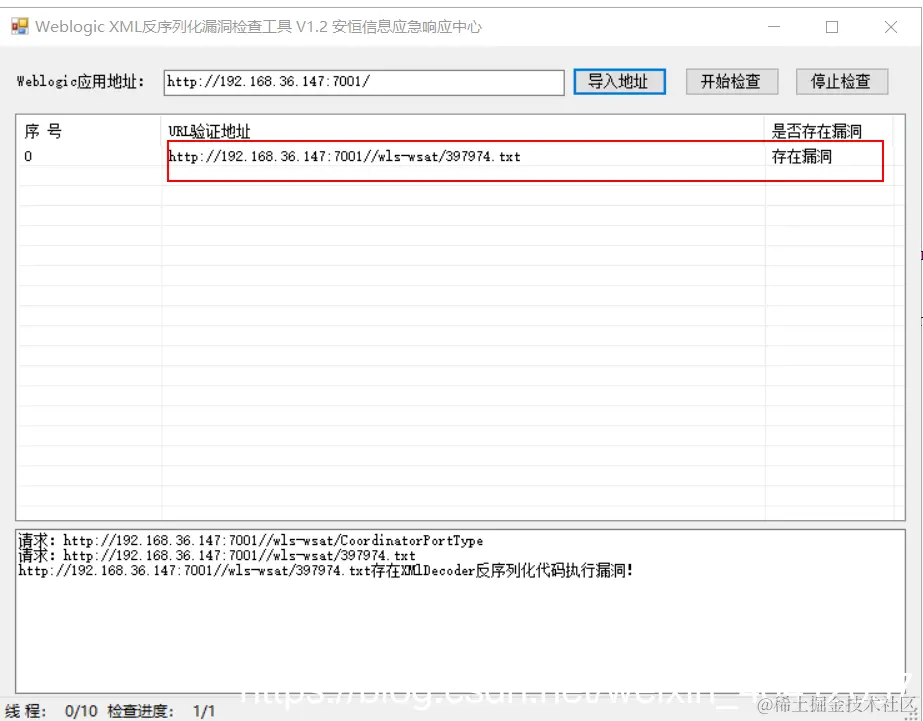Maximize the Weblogic tool window
923x721 pixels.
coord(832,26)
